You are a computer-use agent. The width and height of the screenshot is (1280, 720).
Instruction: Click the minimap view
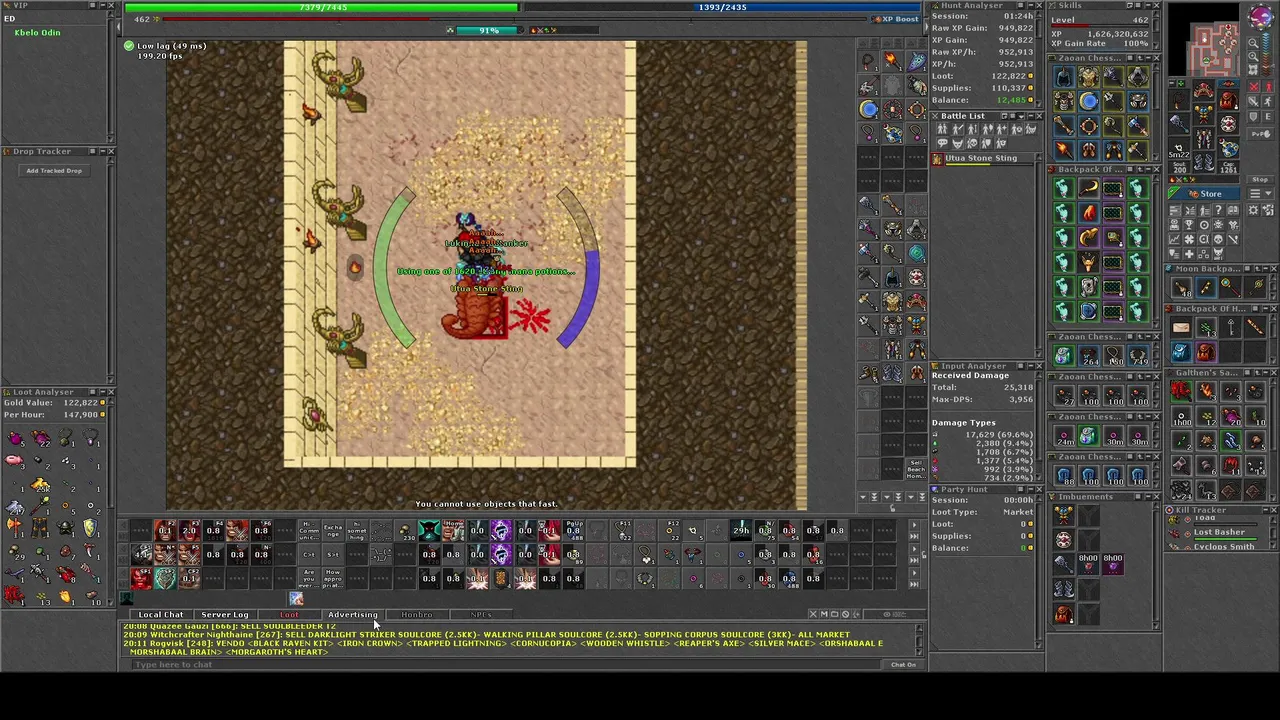coord(1204,40)
